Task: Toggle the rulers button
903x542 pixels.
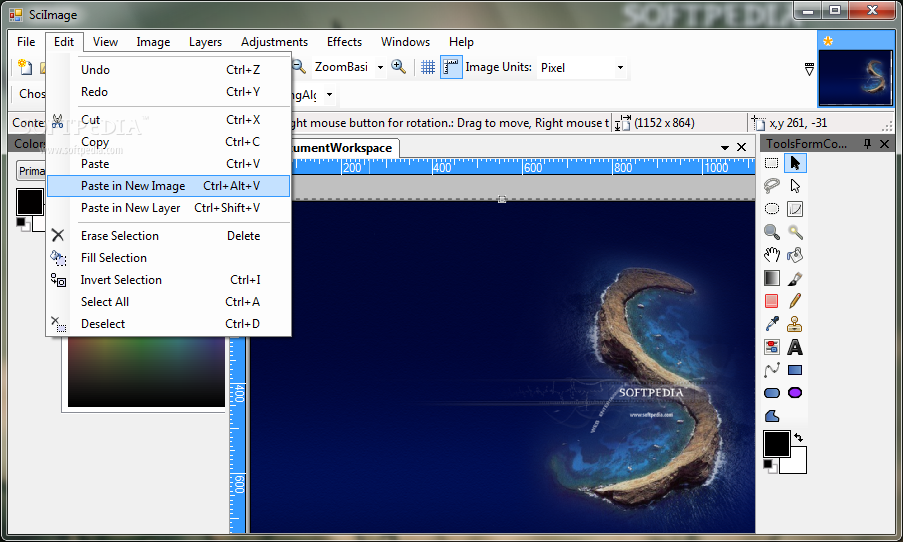Action: point(451,67)
